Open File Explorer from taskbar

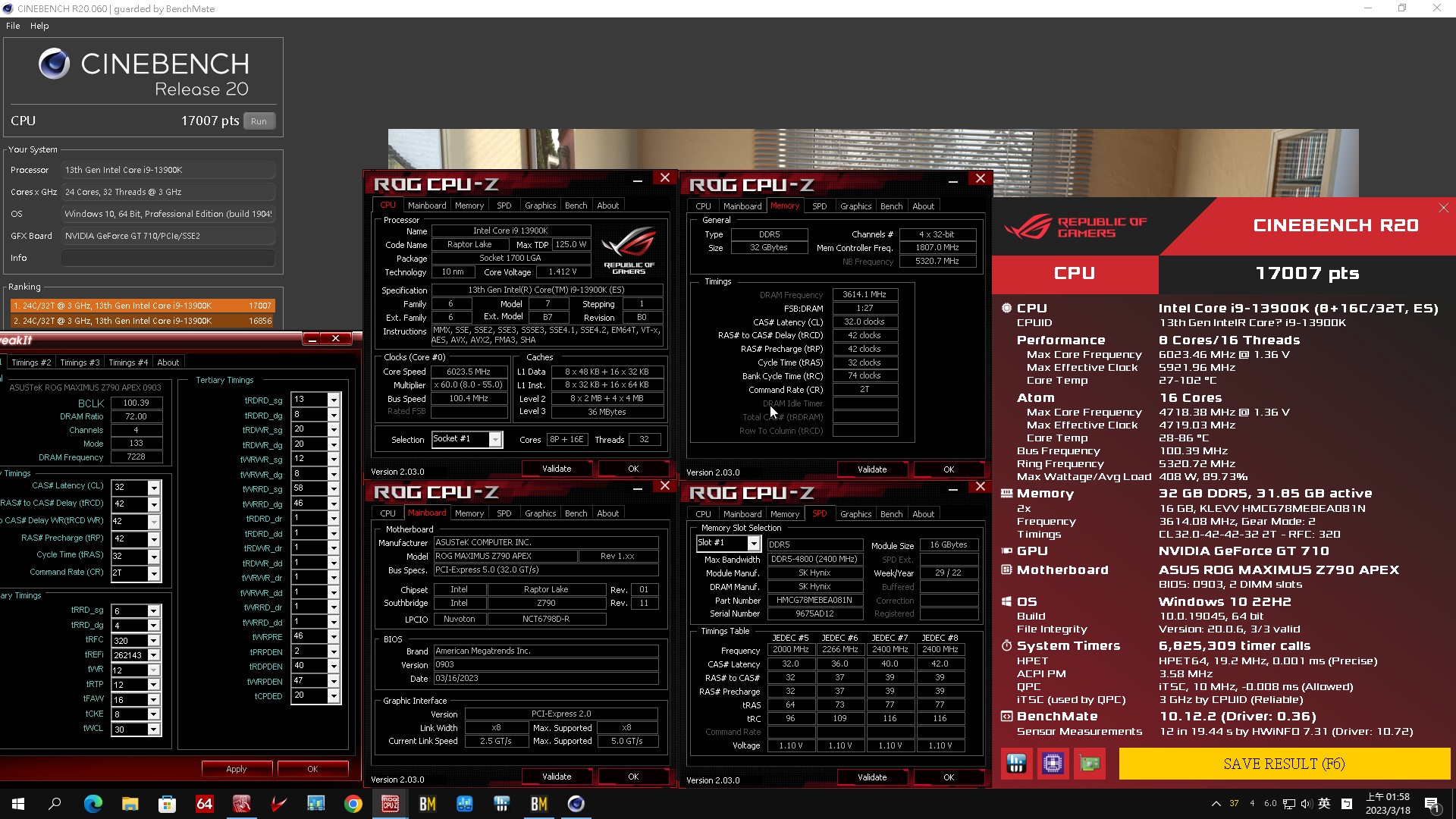point(130,804)
